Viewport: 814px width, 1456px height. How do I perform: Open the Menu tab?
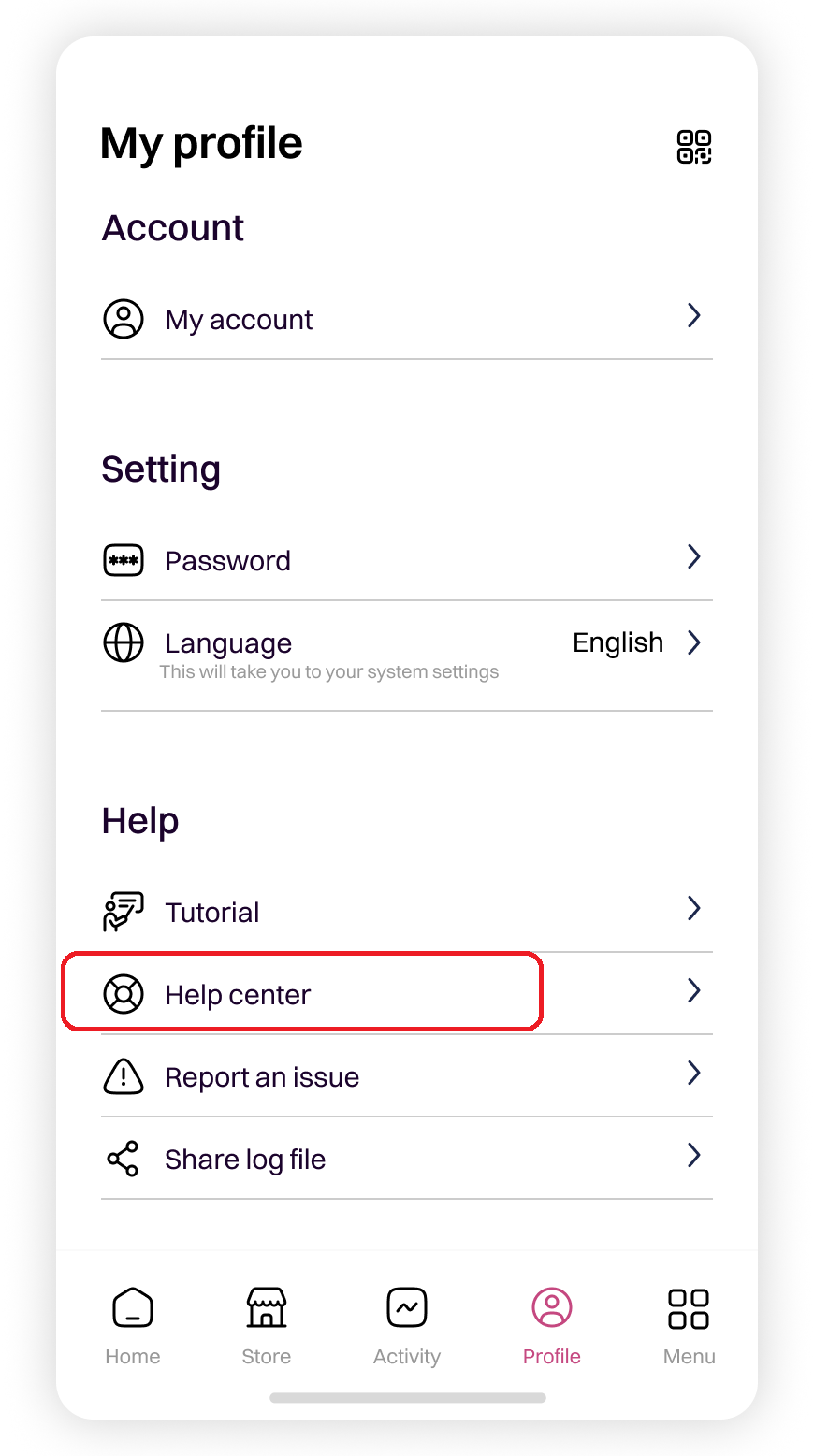pos(689,1325)
